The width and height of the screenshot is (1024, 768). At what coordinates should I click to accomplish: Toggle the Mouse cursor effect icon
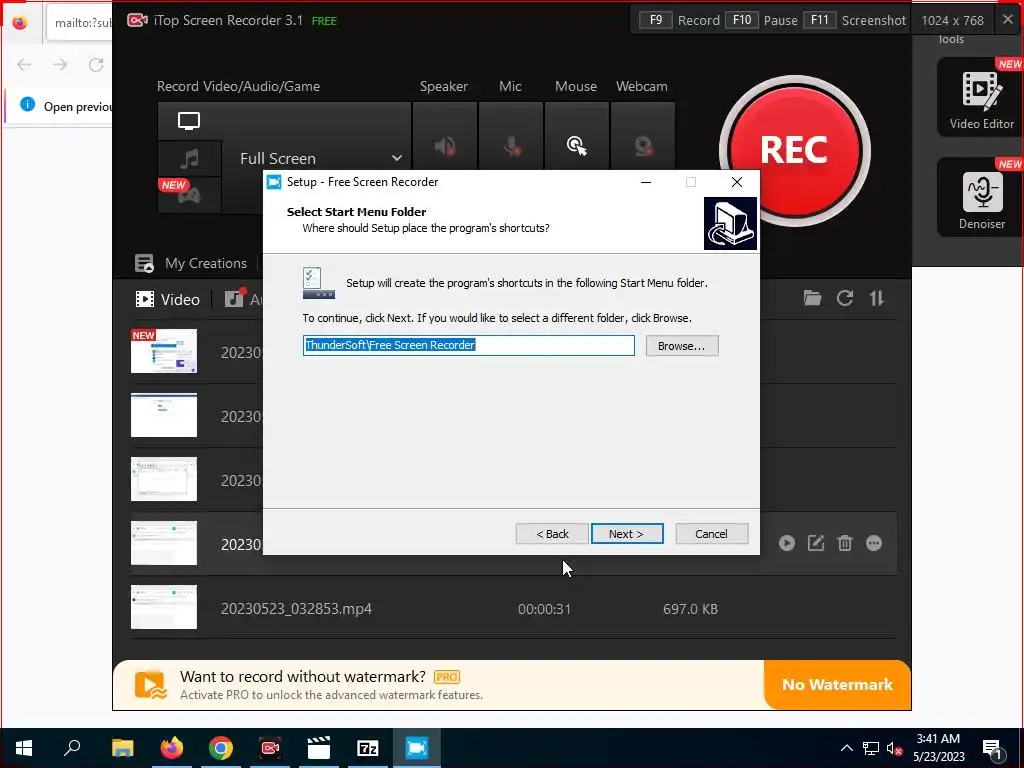tap(577, 146)
